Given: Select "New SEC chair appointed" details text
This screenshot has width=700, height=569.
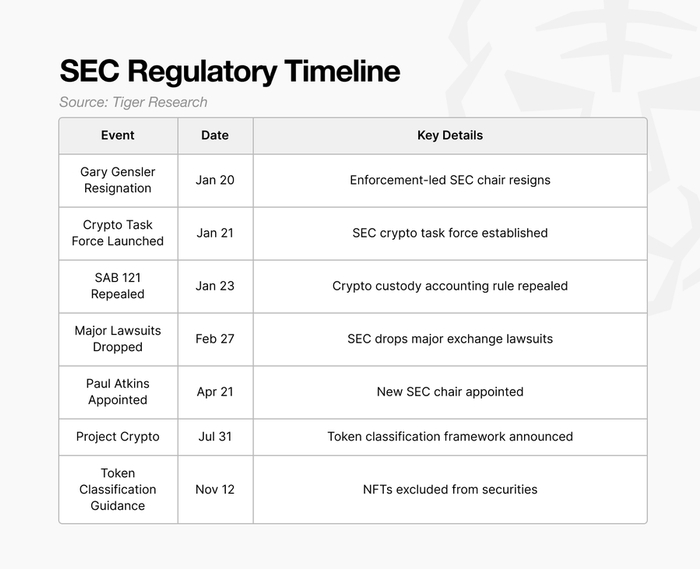Looking at the screenshot, I should [x=450, y=392].
